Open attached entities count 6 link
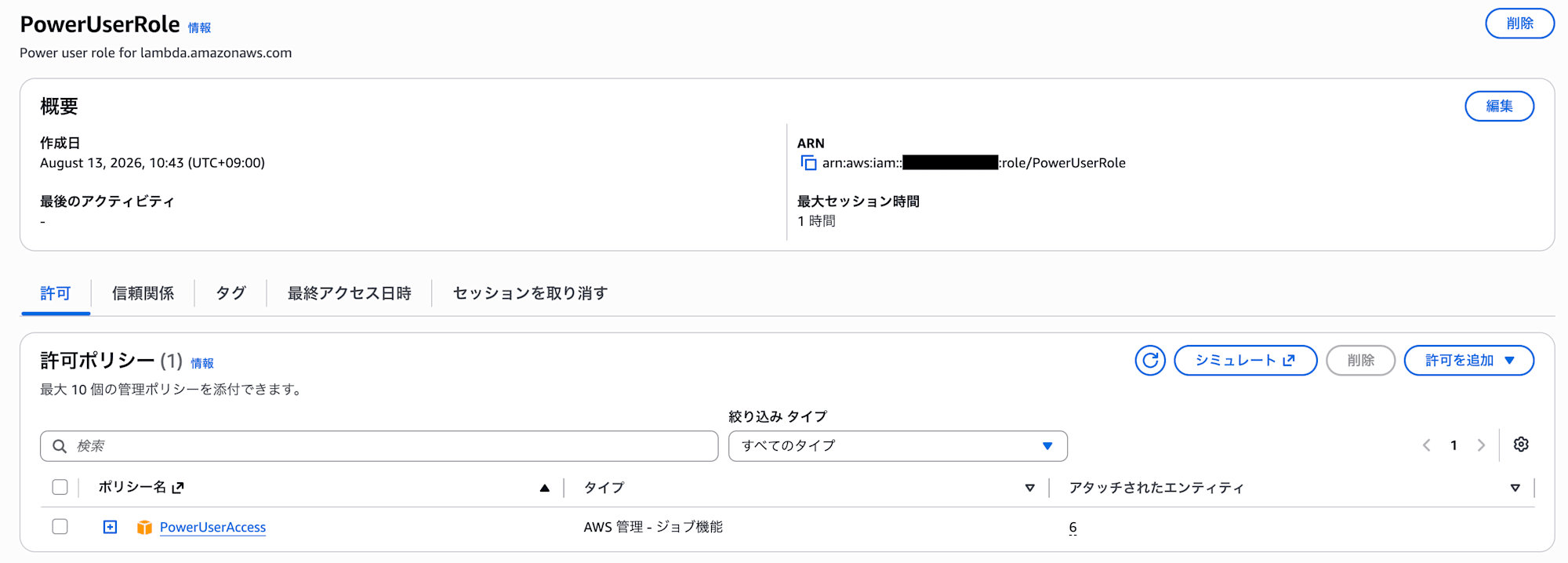 pos(1073,528)
